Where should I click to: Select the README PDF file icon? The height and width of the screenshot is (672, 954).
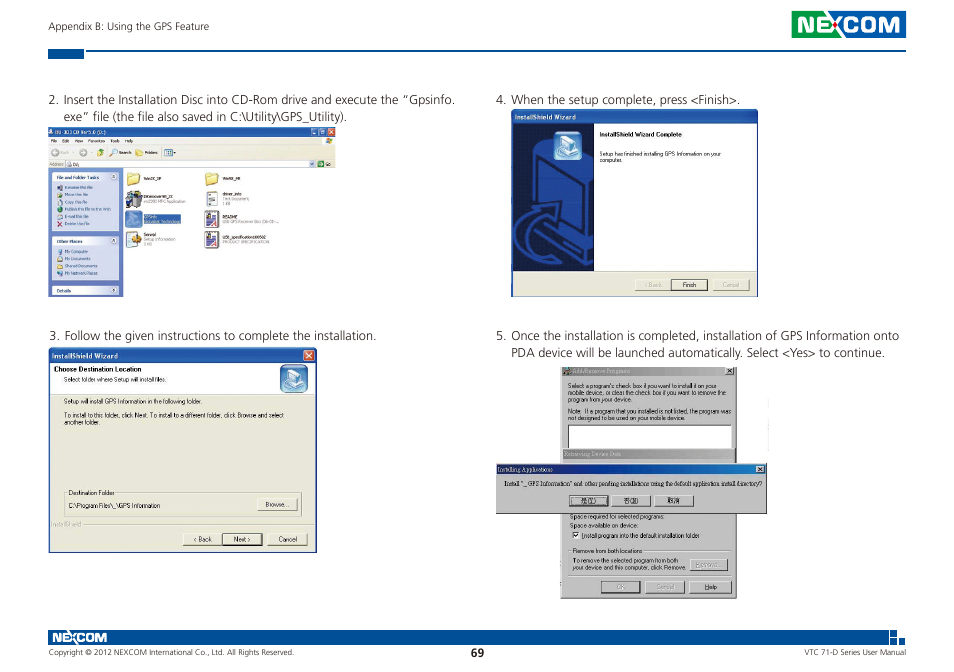click(x=212, y=219)
